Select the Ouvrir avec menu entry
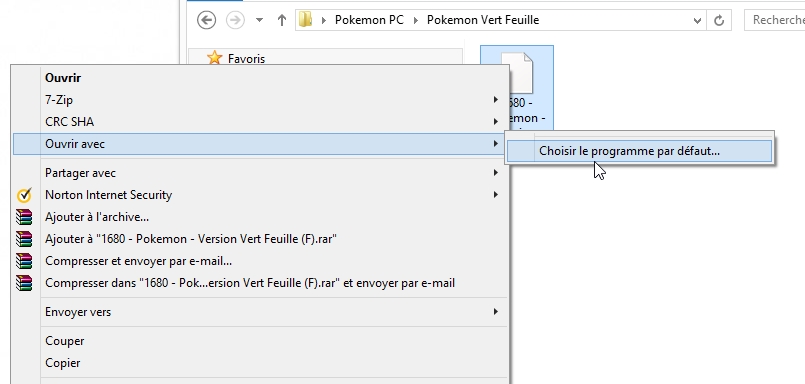The image size is (805, 384). (261, 144)
